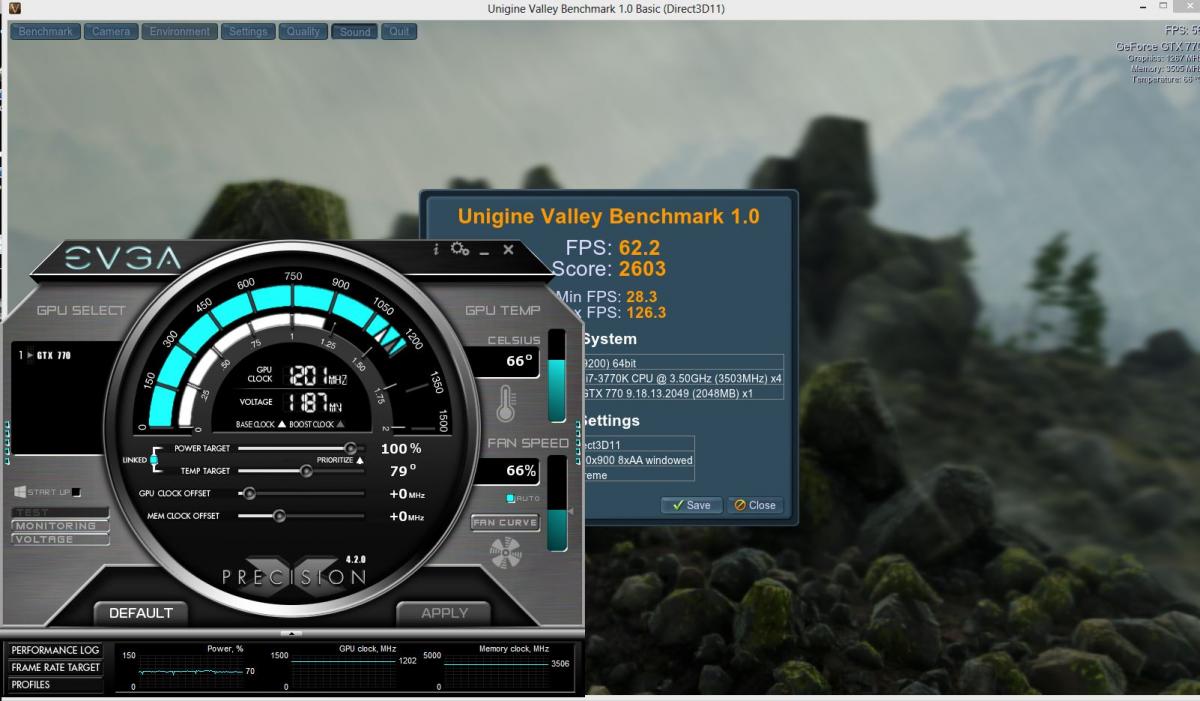Screen dimensions: 1200x701
Task: Click the Boost Clock marker label
Action: click(316, 424)
